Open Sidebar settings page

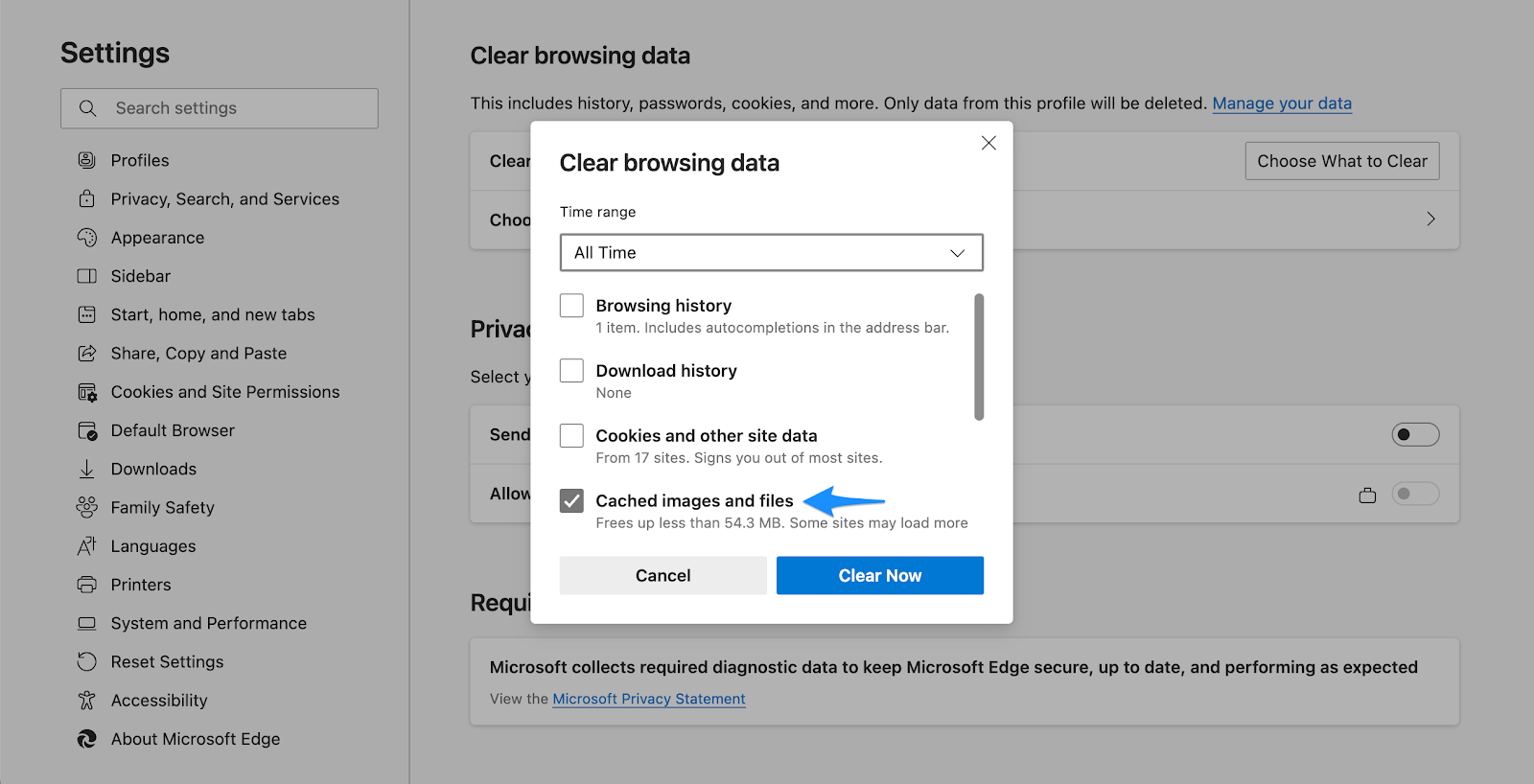[x=141, y=276]
